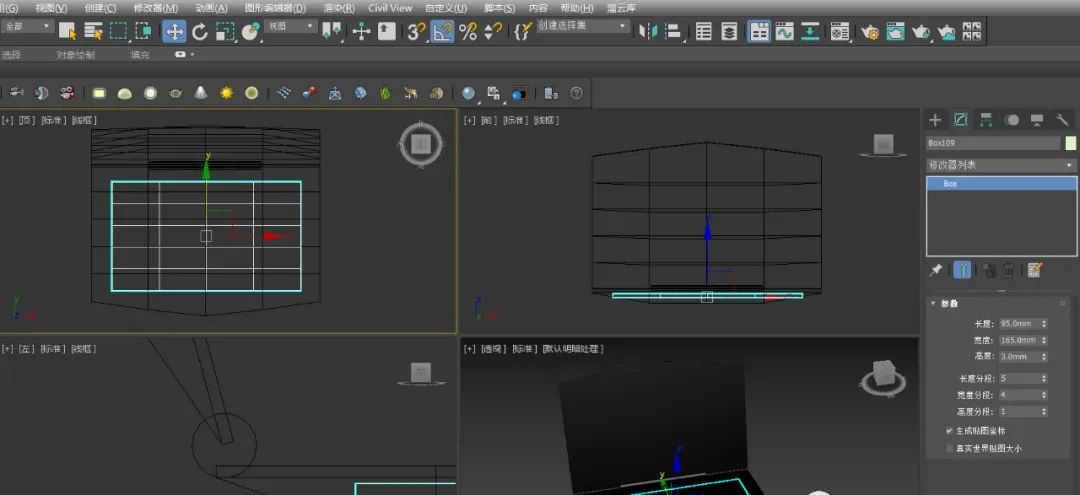The width and height of the screenshot is (1080, 495).
Task: Open reference coordinate system dropdown 视图
Action: [x=291, y=26]
